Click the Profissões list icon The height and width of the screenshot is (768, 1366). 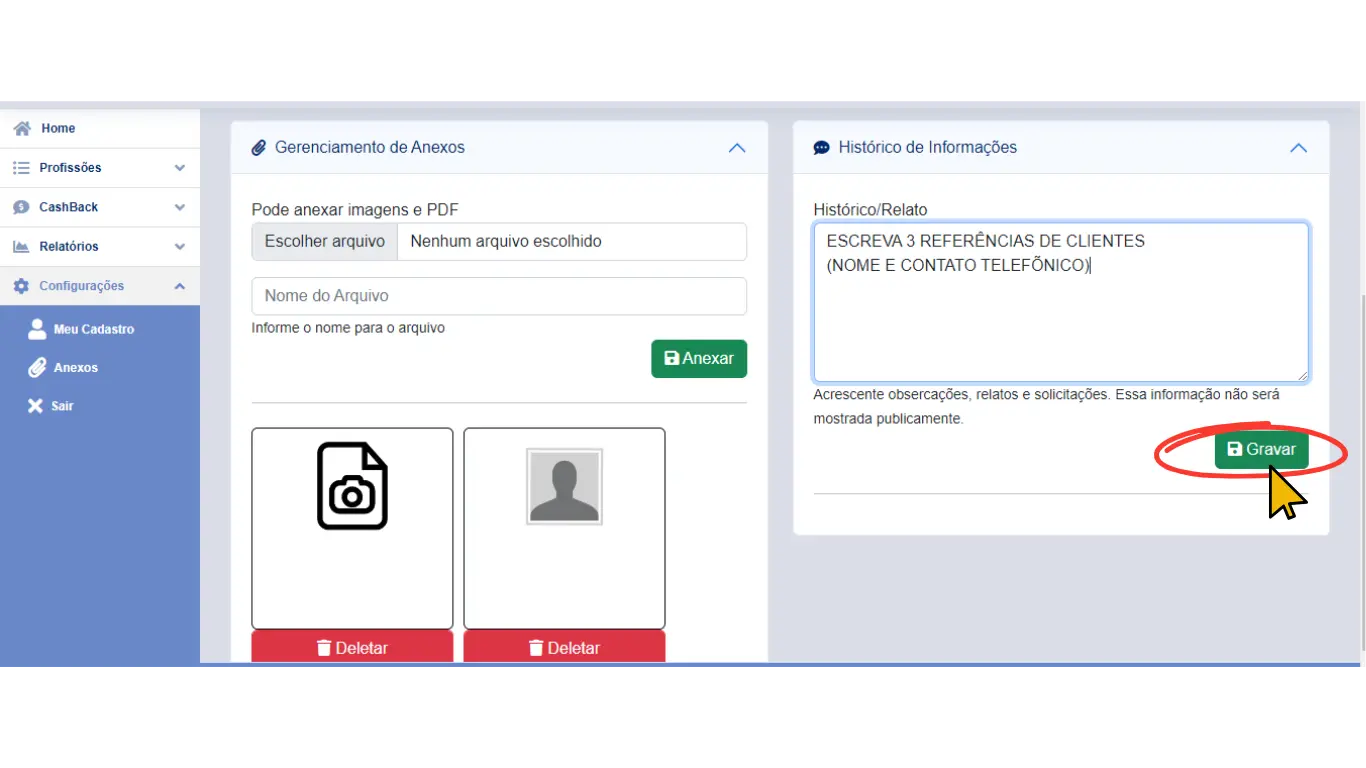coord(21,168)
